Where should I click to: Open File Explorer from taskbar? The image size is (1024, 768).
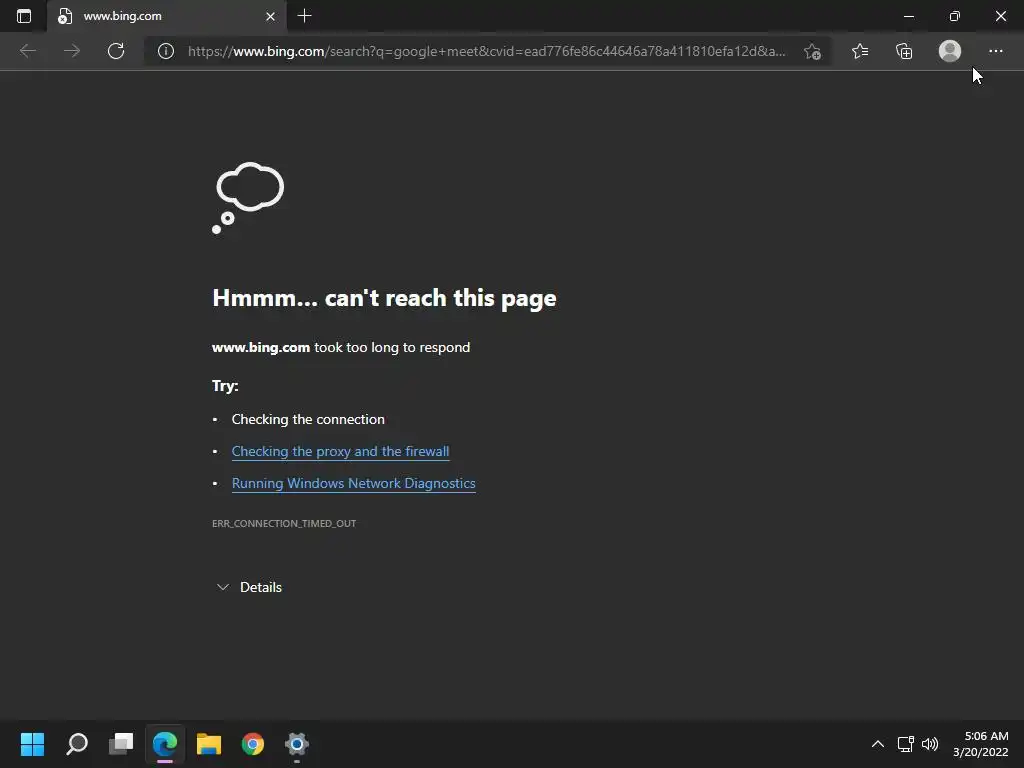point(209,744)
